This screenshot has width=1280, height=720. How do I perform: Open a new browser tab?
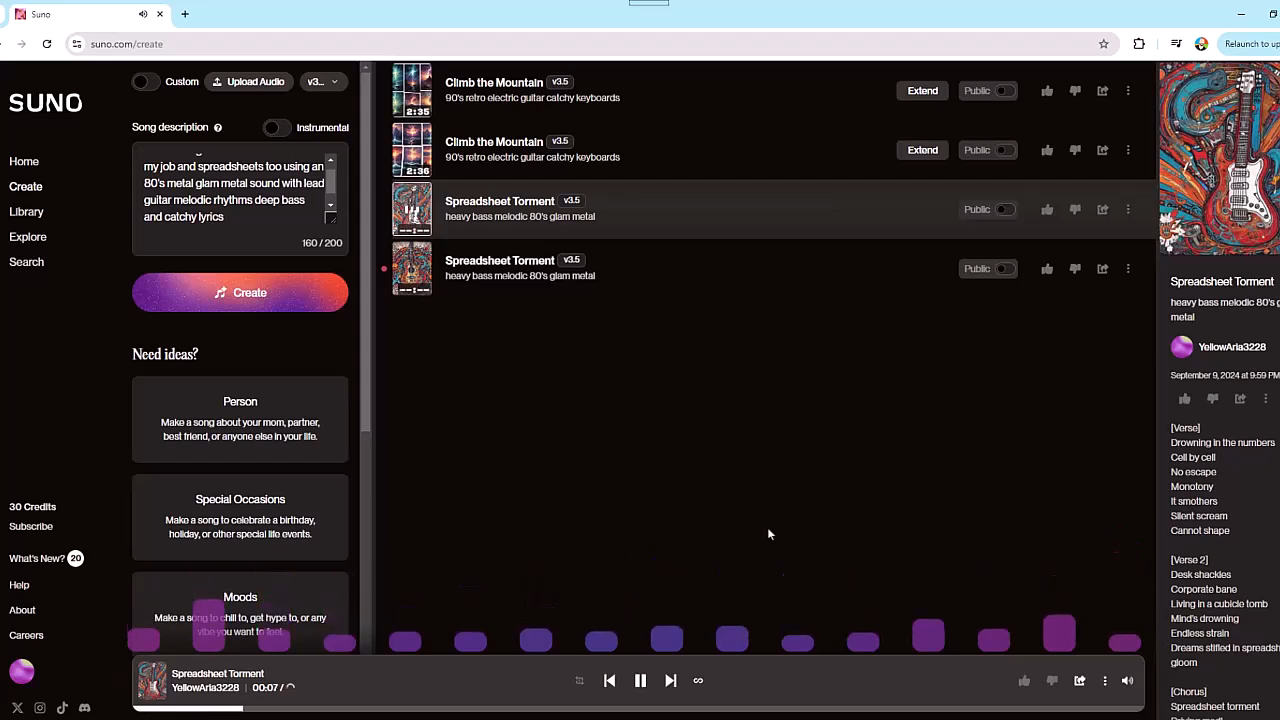coord(185,14)
